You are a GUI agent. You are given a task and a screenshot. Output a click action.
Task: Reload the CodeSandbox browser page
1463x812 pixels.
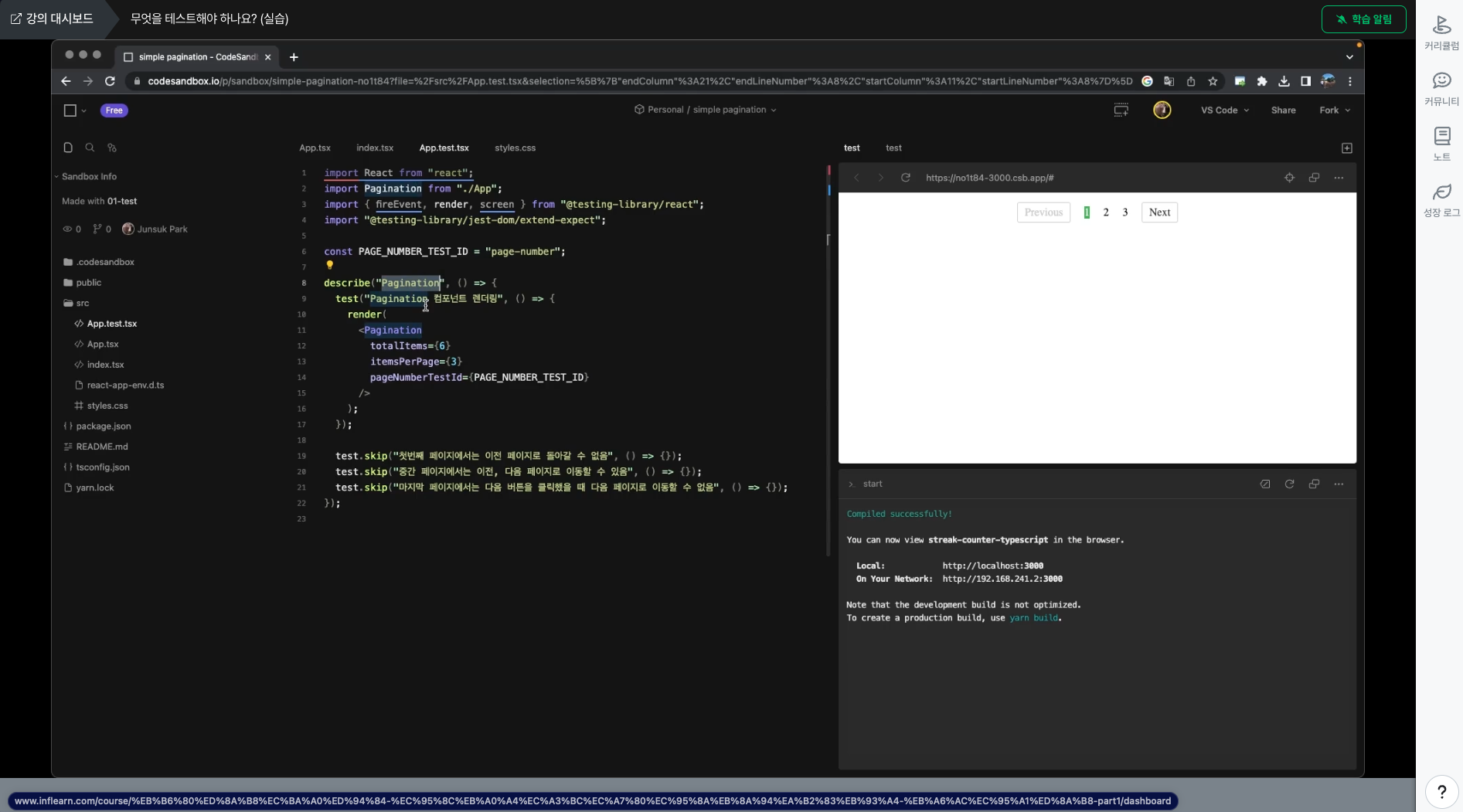110,81
